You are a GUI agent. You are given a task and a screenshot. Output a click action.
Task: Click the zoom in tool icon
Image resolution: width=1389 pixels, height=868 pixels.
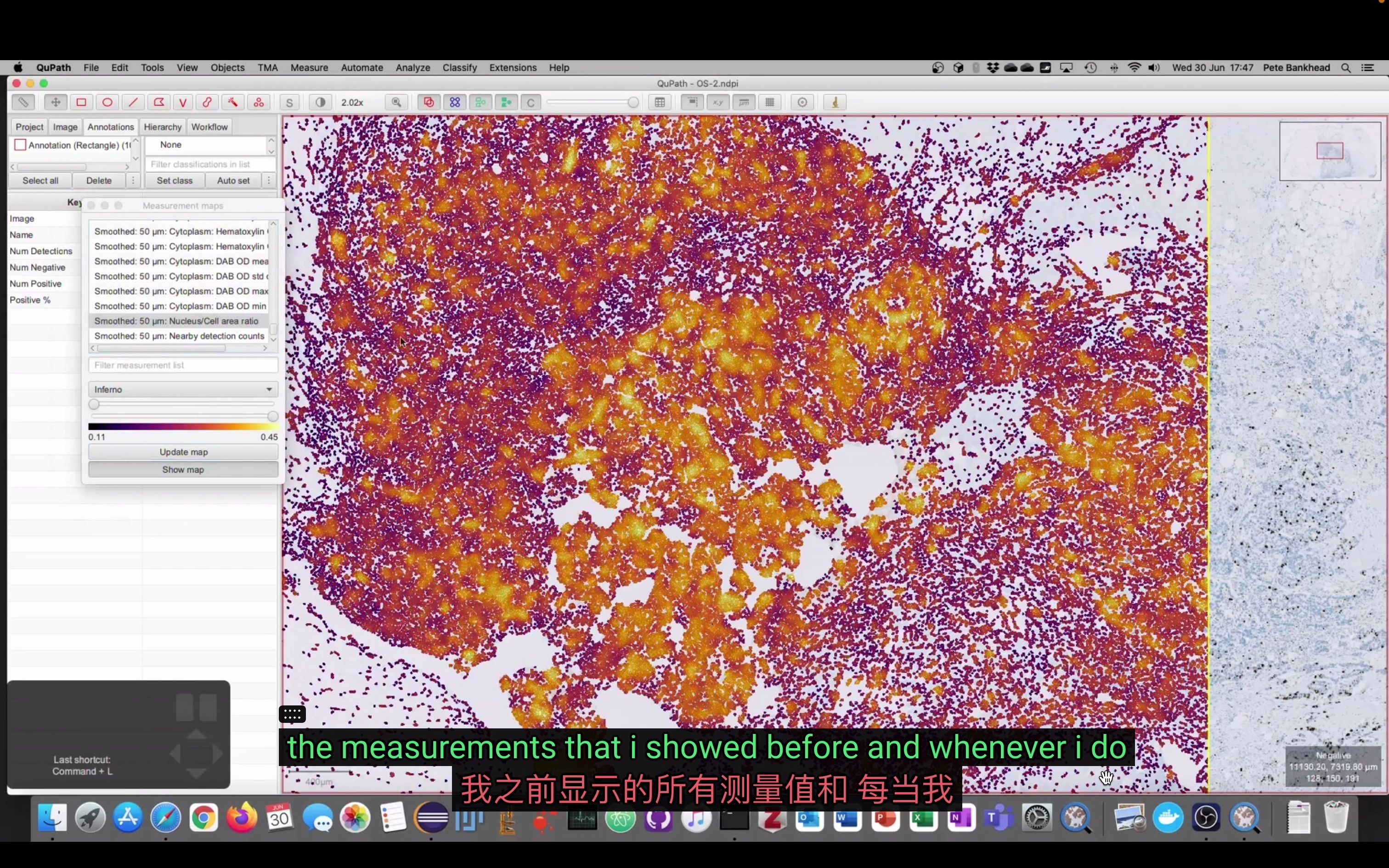coord(397,102)
